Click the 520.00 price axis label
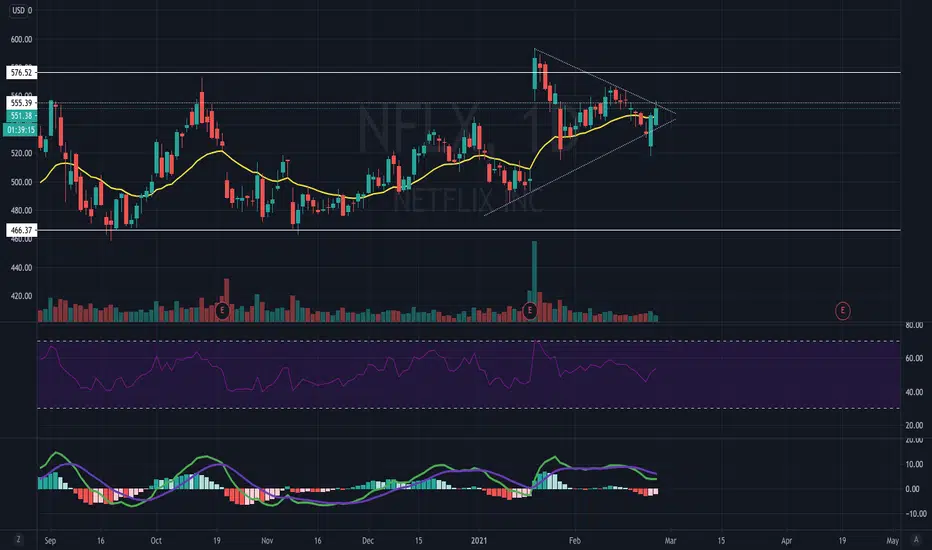 (x=21, y=153)
